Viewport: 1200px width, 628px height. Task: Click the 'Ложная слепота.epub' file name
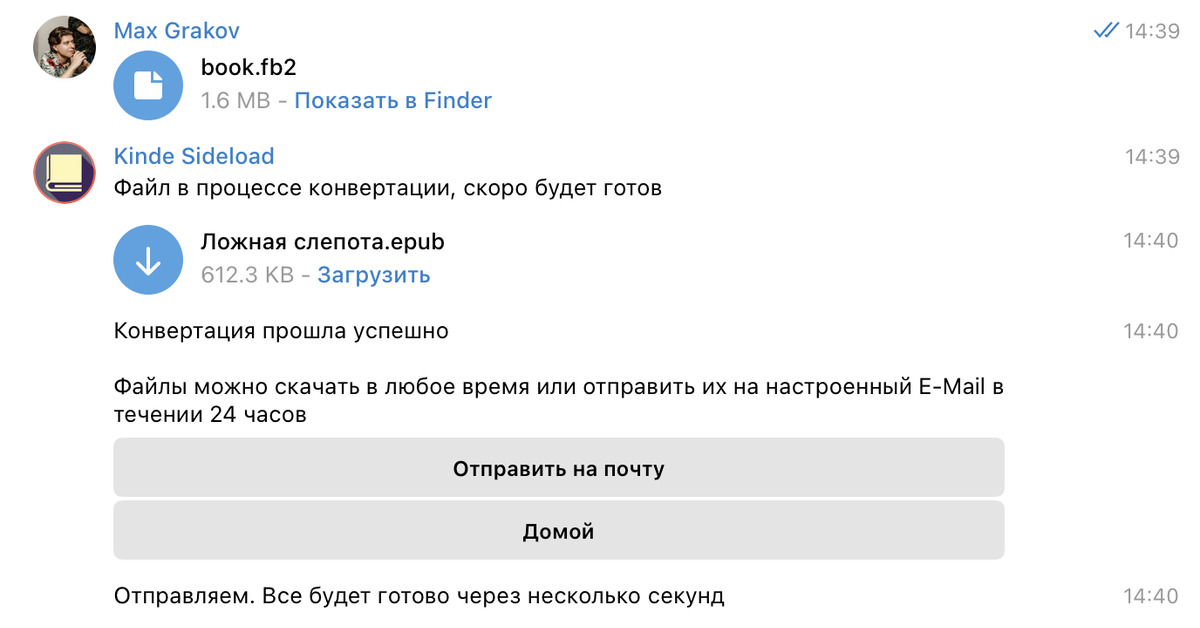coord(323,242)
